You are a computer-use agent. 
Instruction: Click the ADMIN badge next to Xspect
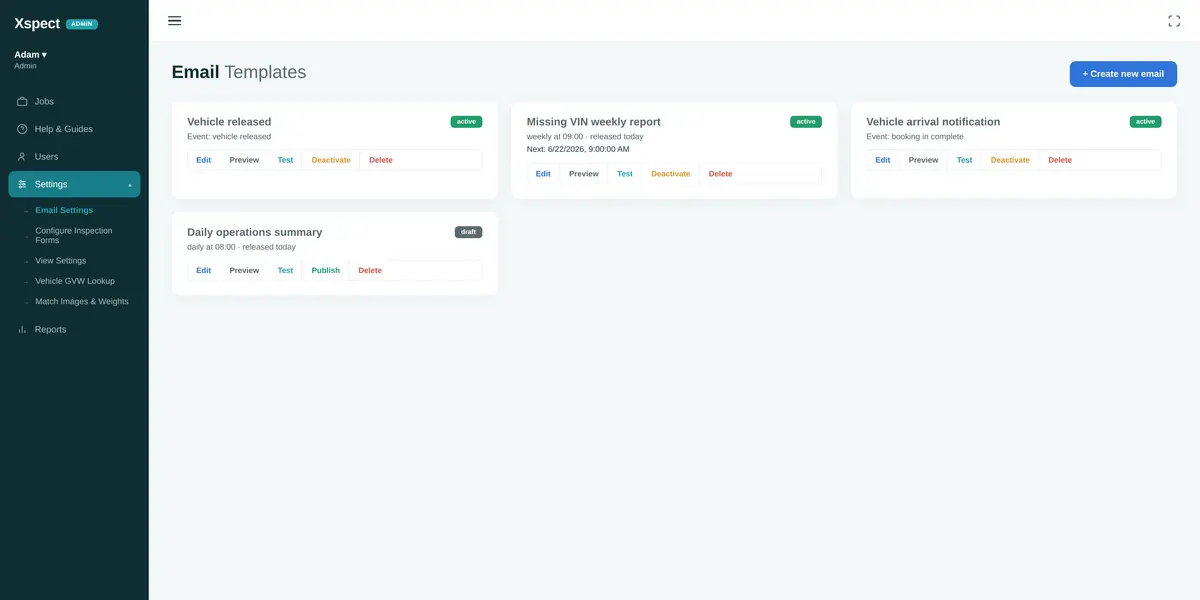[x=82, y=24]
